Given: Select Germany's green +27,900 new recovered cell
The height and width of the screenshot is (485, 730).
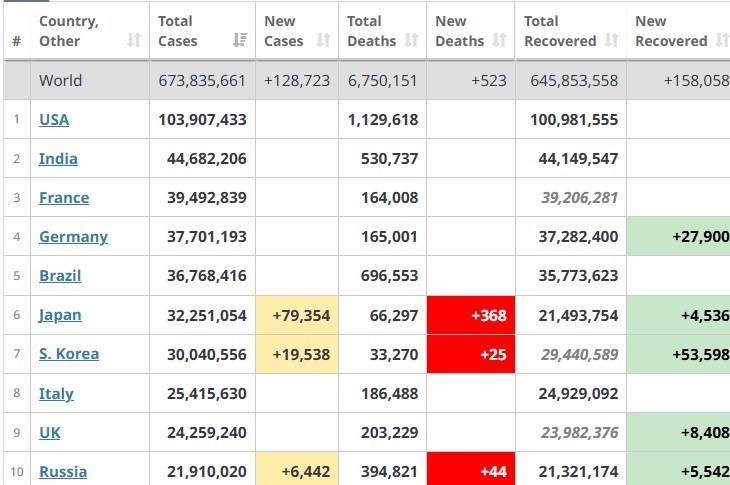Looking at the screenshot, I should tap(678, 237).
